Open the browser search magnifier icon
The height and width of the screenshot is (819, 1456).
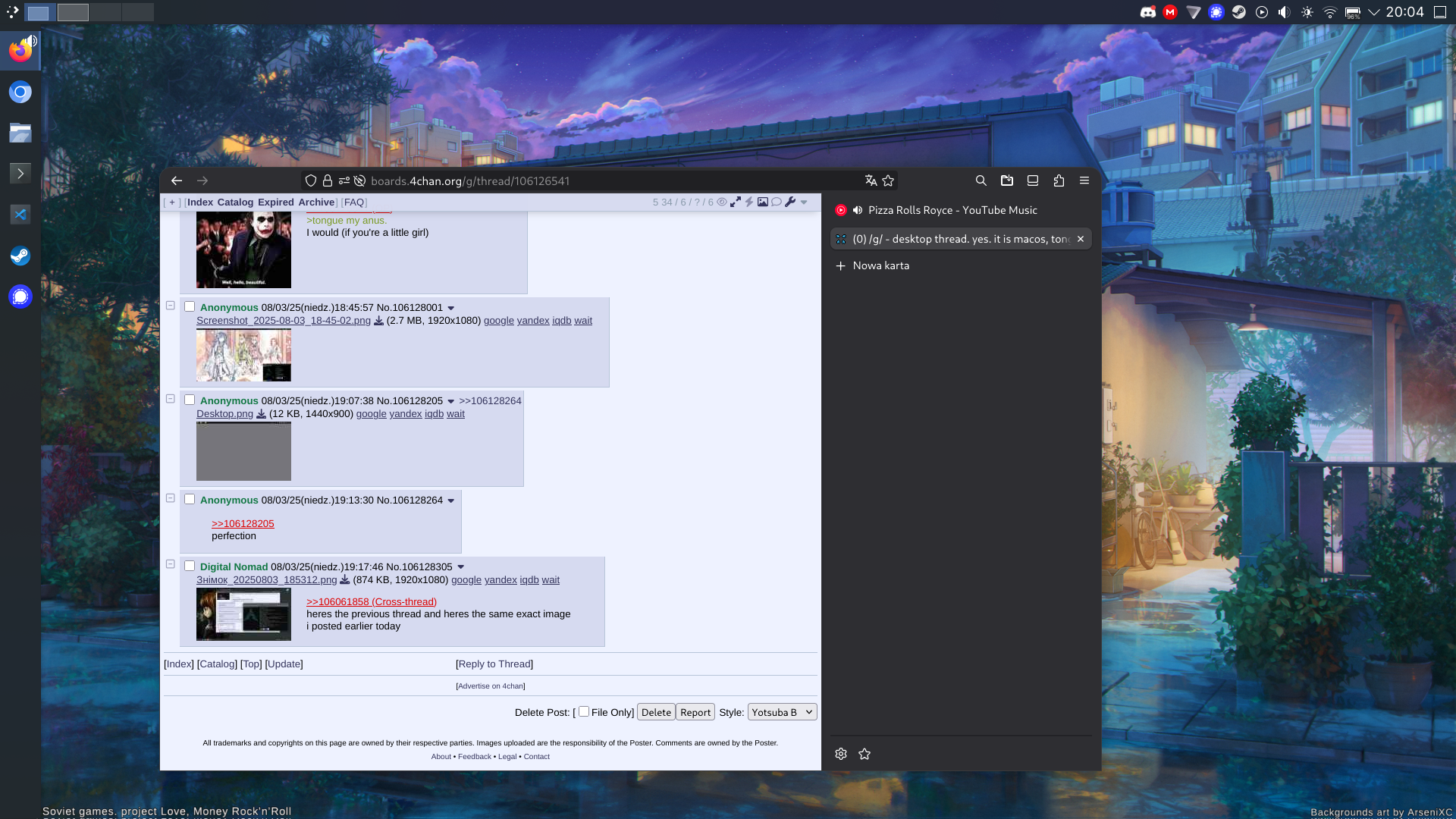point(981,180)
